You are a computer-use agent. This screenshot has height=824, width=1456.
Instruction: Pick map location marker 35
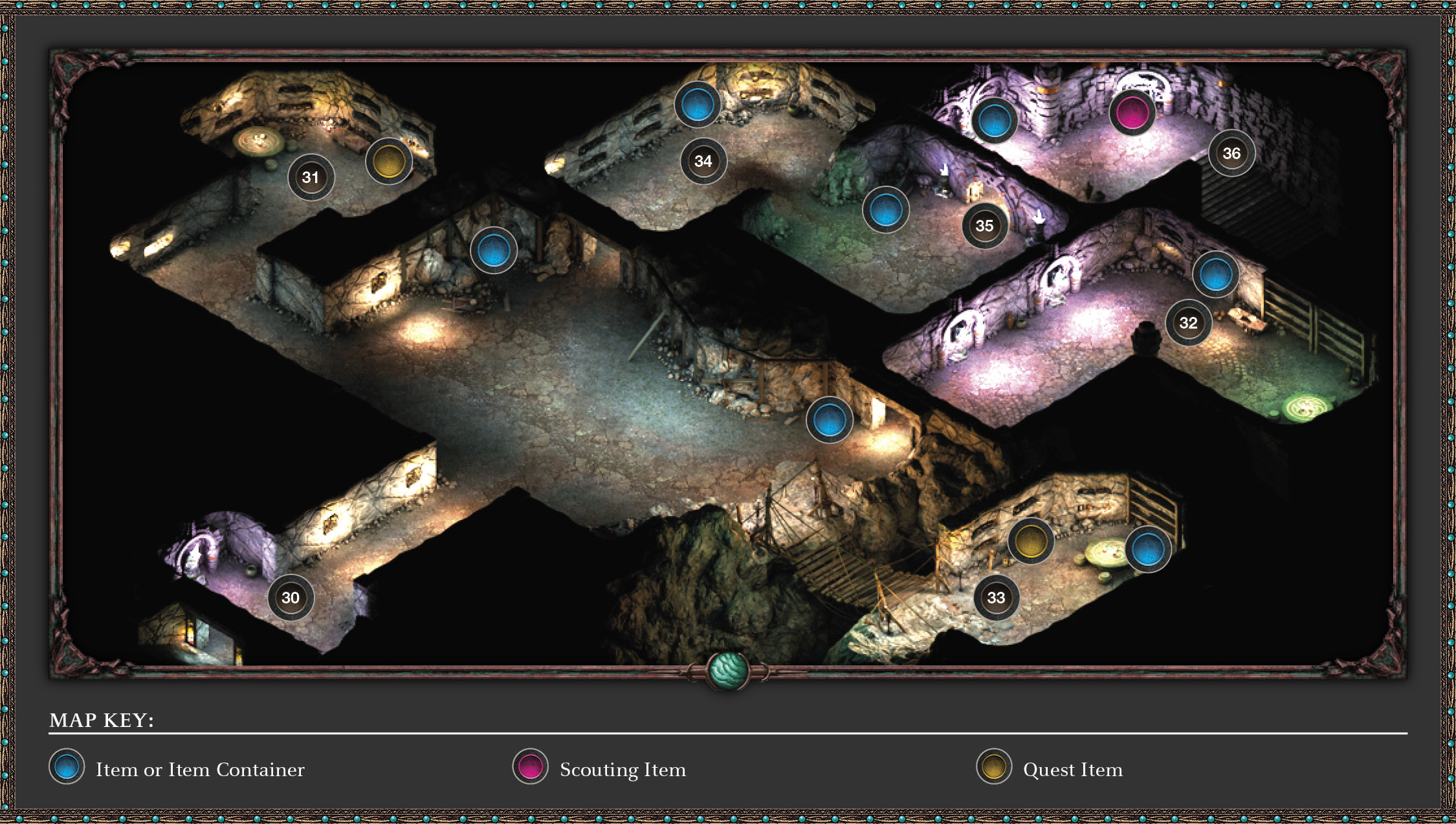click(984, 226)
